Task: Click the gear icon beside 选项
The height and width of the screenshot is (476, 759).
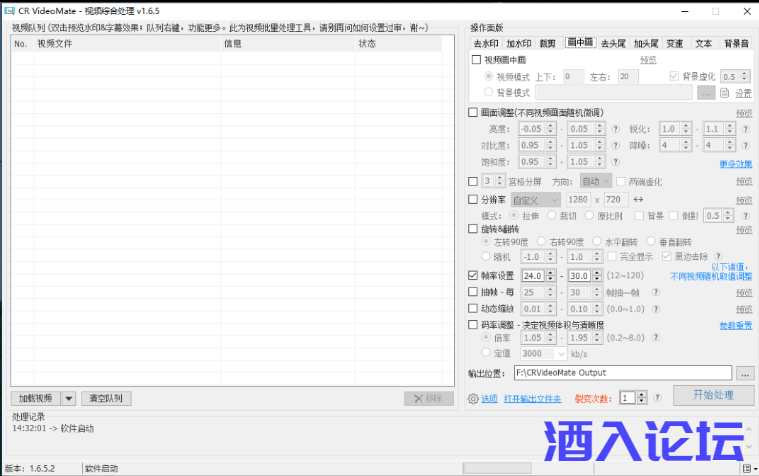Action: click(473, 398)
